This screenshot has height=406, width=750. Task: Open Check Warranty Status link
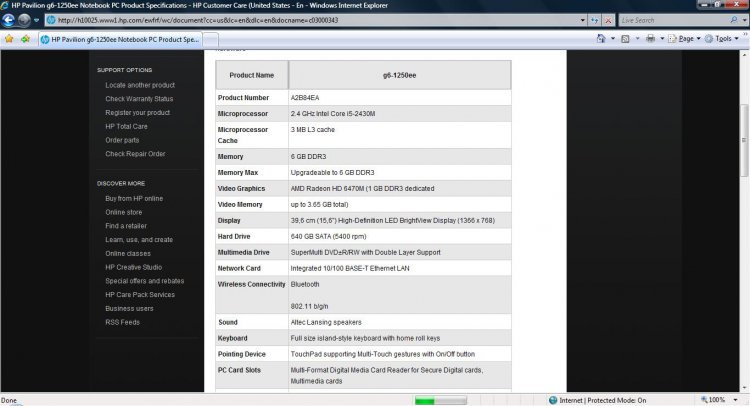click(139, 99)
